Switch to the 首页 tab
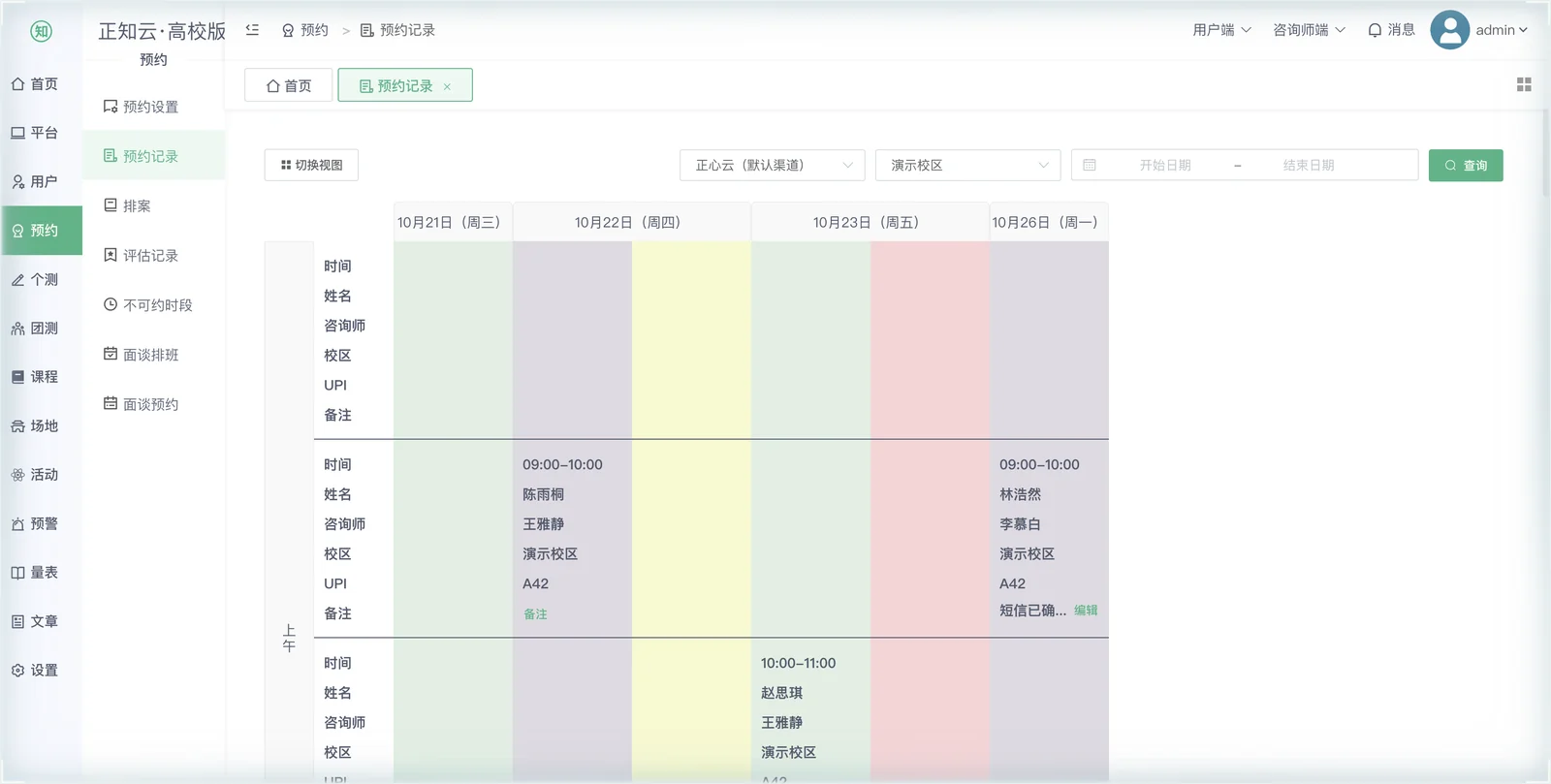Image resolution: width=1551 pixels, height=784 pixels. (289, 85)
